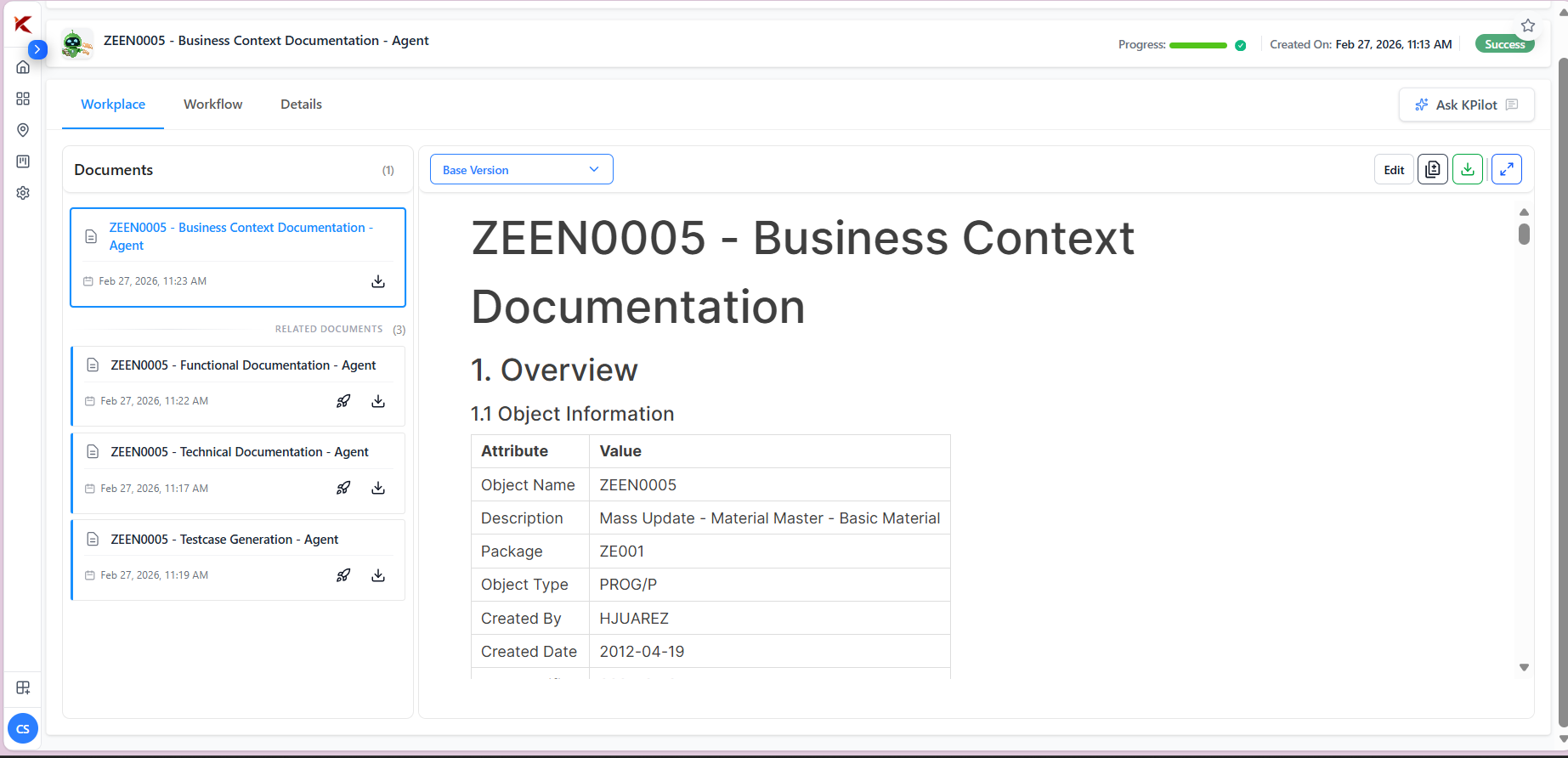Launch the Functional Documentation agent rocket icon
This screenshot has height=758, width=1568.
[x=343, y=401]
